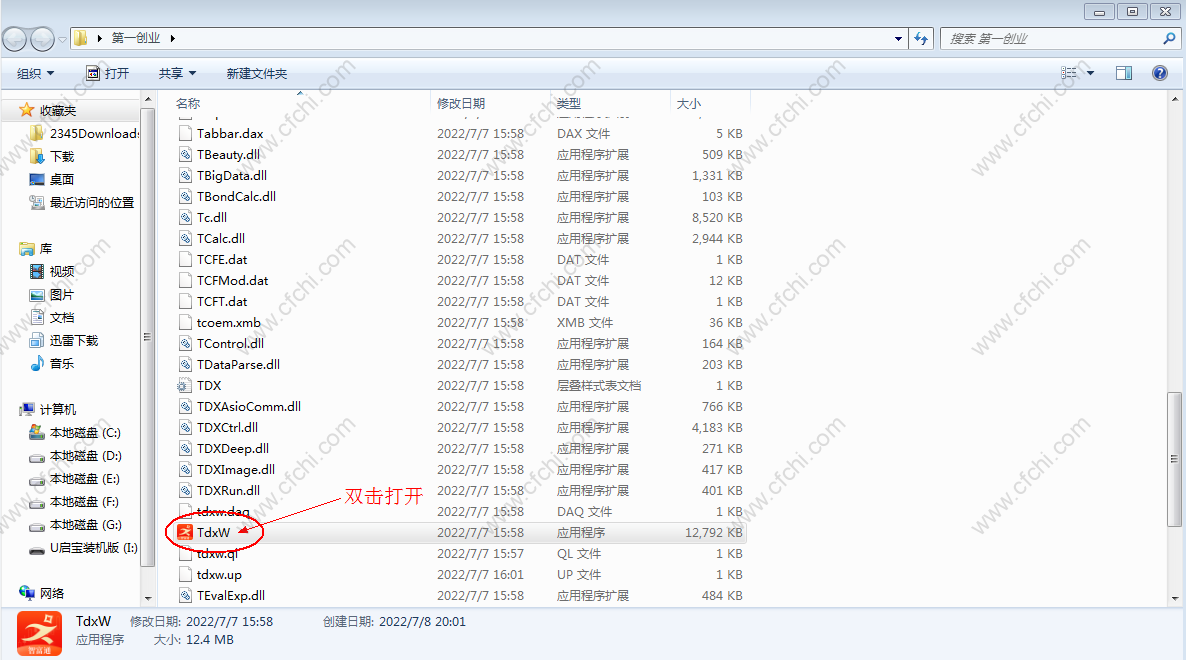
Task: Click the large TdxW icon in details pane
Action: pyautogui.click(x=39, y=633)
